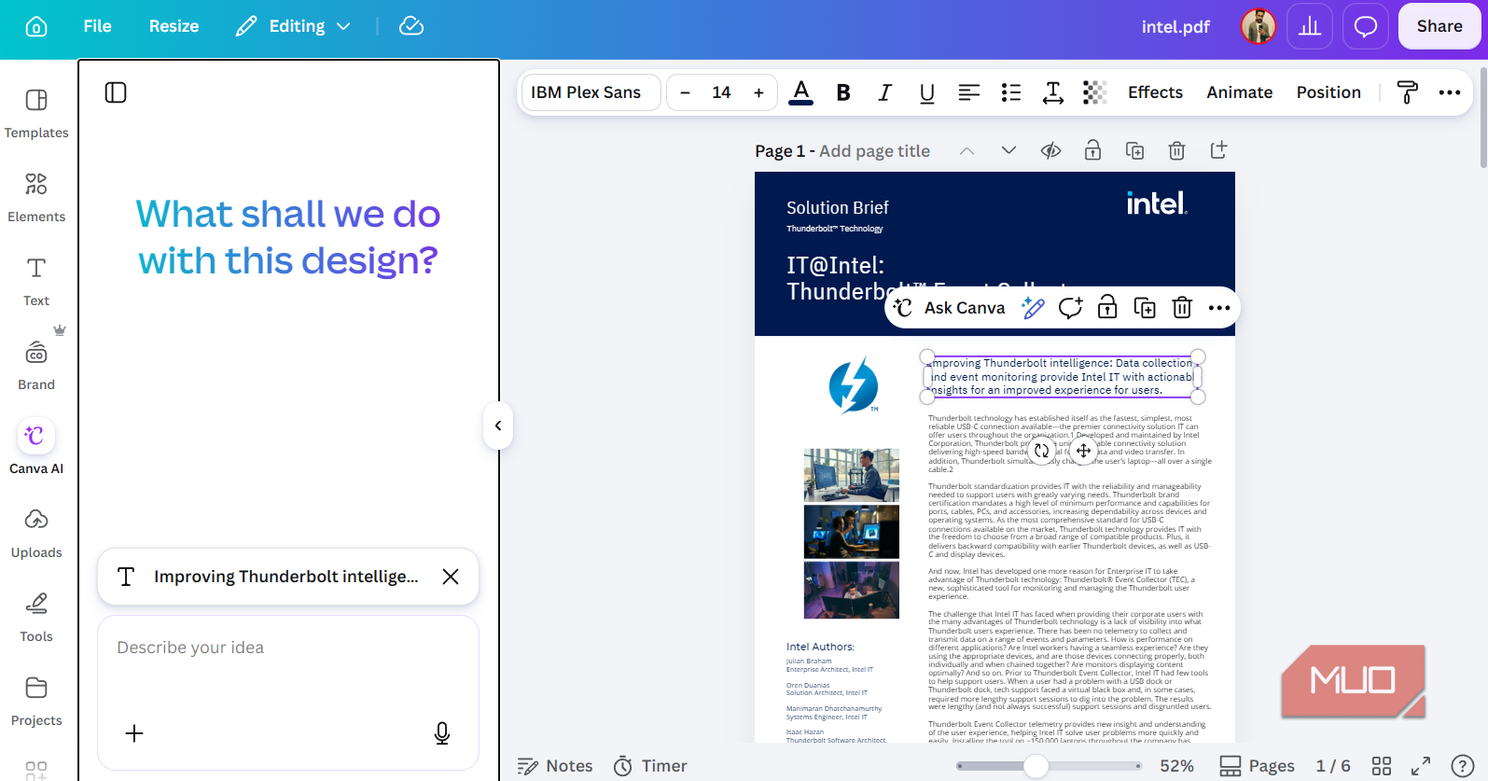1488x781 pixels.
Task: Go to Canva home icon
Action: tap(36, 26)
